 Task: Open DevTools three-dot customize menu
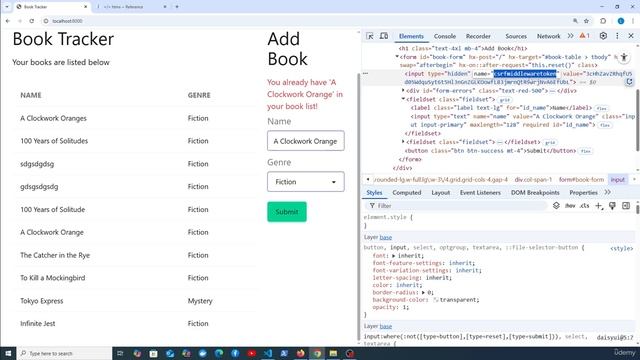(x=617, y=36)
